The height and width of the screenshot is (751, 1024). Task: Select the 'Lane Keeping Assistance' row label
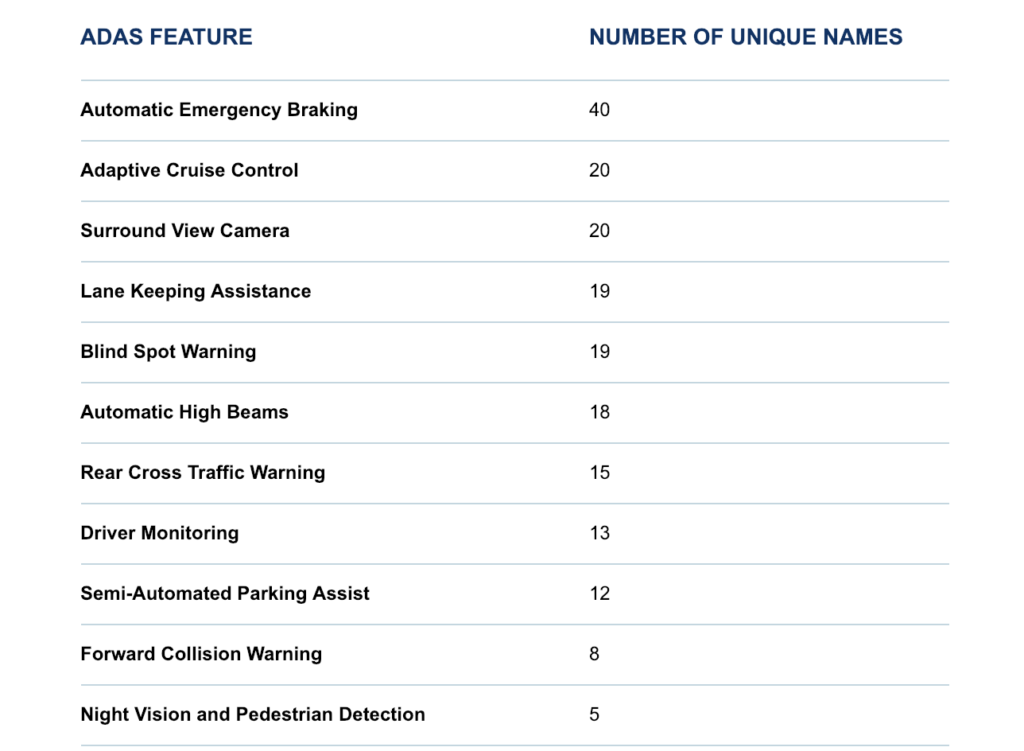[195, 291]
